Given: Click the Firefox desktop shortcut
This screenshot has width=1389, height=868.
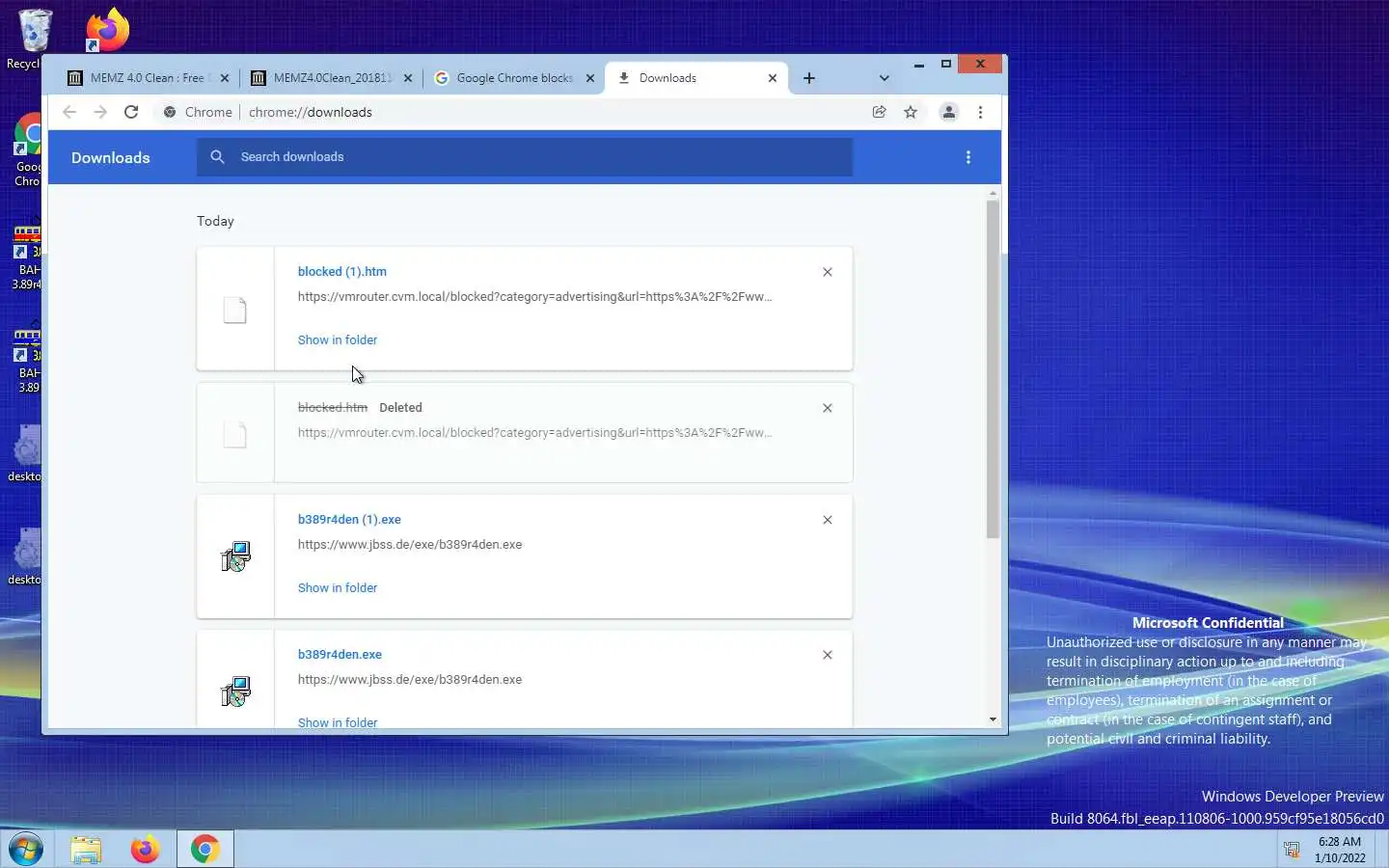Looking at the screenshot, I should coord(106,31).
